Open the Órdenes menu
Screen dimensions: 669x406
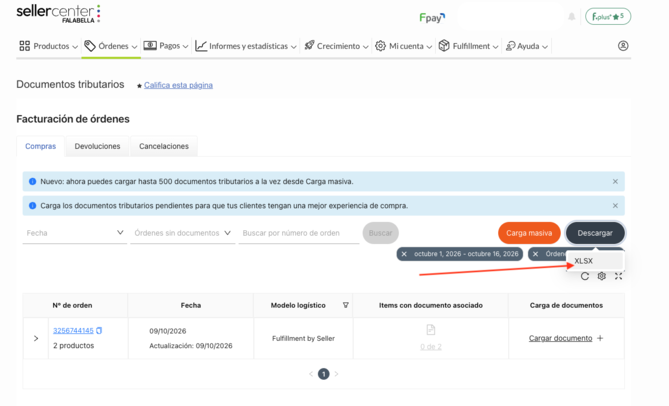pos(111,46)
